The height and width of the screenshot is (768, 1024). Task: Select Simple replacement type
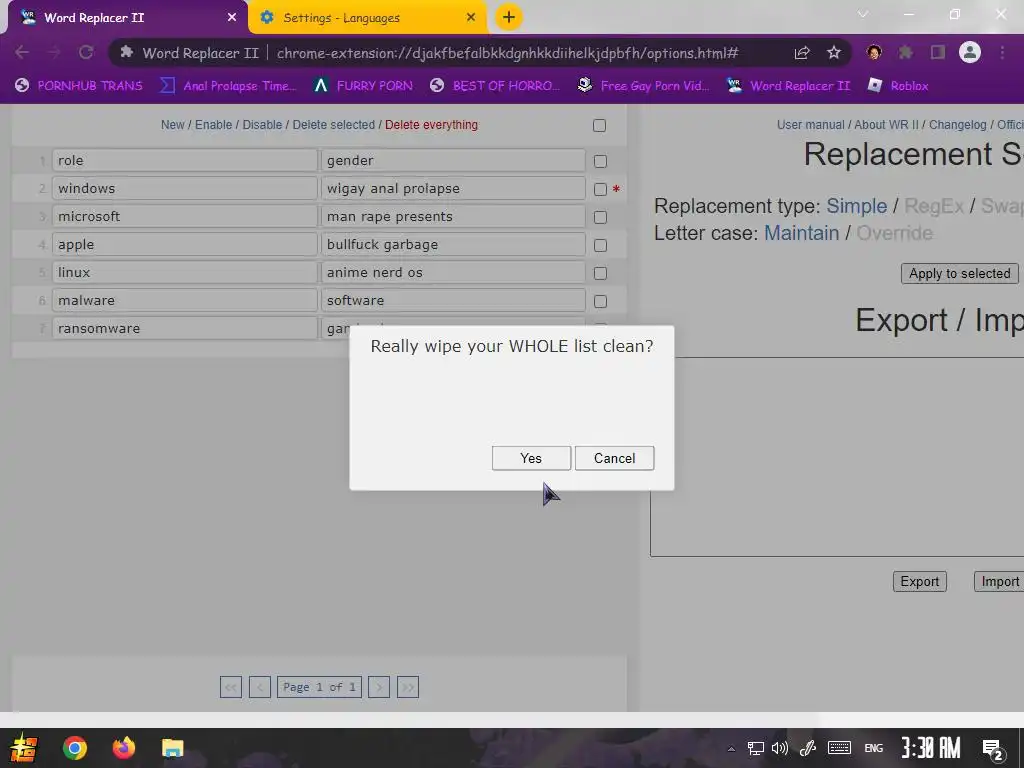click(x=857, y=206)
